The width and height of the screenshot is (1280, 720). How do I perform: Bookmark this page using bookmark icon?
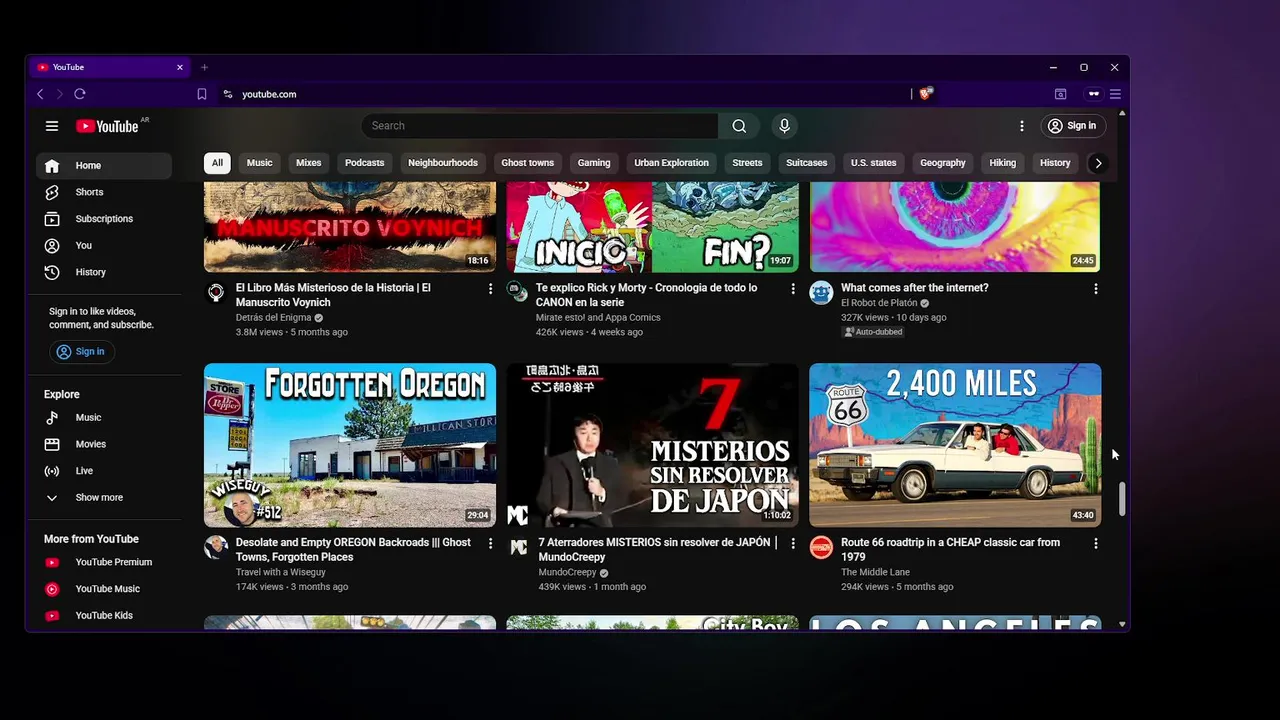(x=202, y=94)
